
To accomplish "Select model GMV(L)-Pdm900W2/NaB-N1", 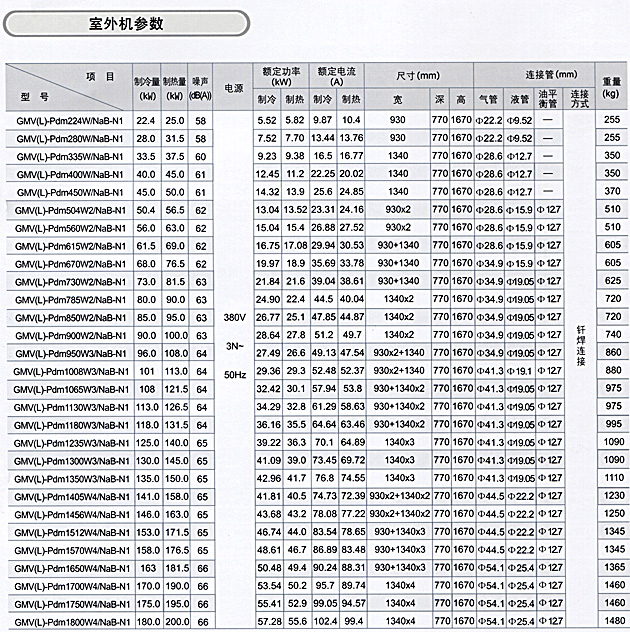I will click(x=70, y=336).
